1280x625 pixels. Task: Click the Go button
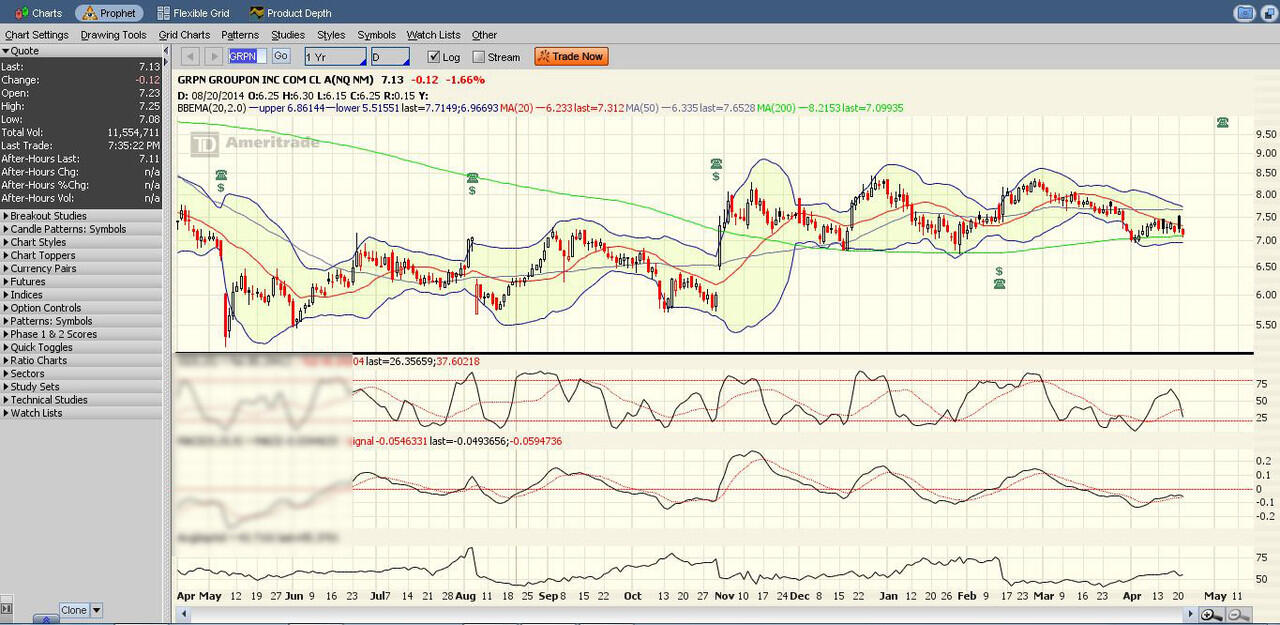pyautogui.click(x=281, y=57)
